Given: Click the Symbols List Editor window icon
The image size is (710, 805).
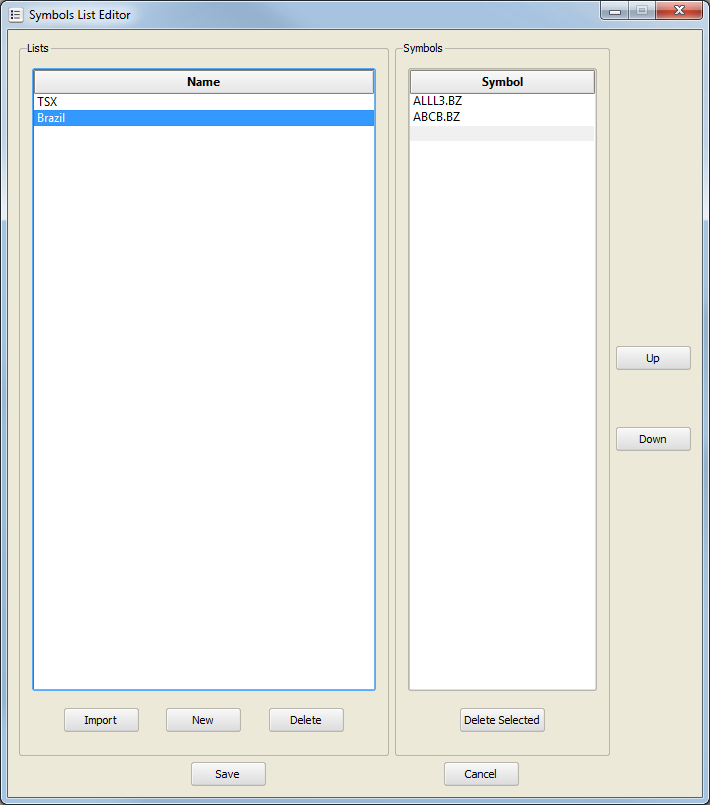Looking at the screenshot, I should 16,15.
